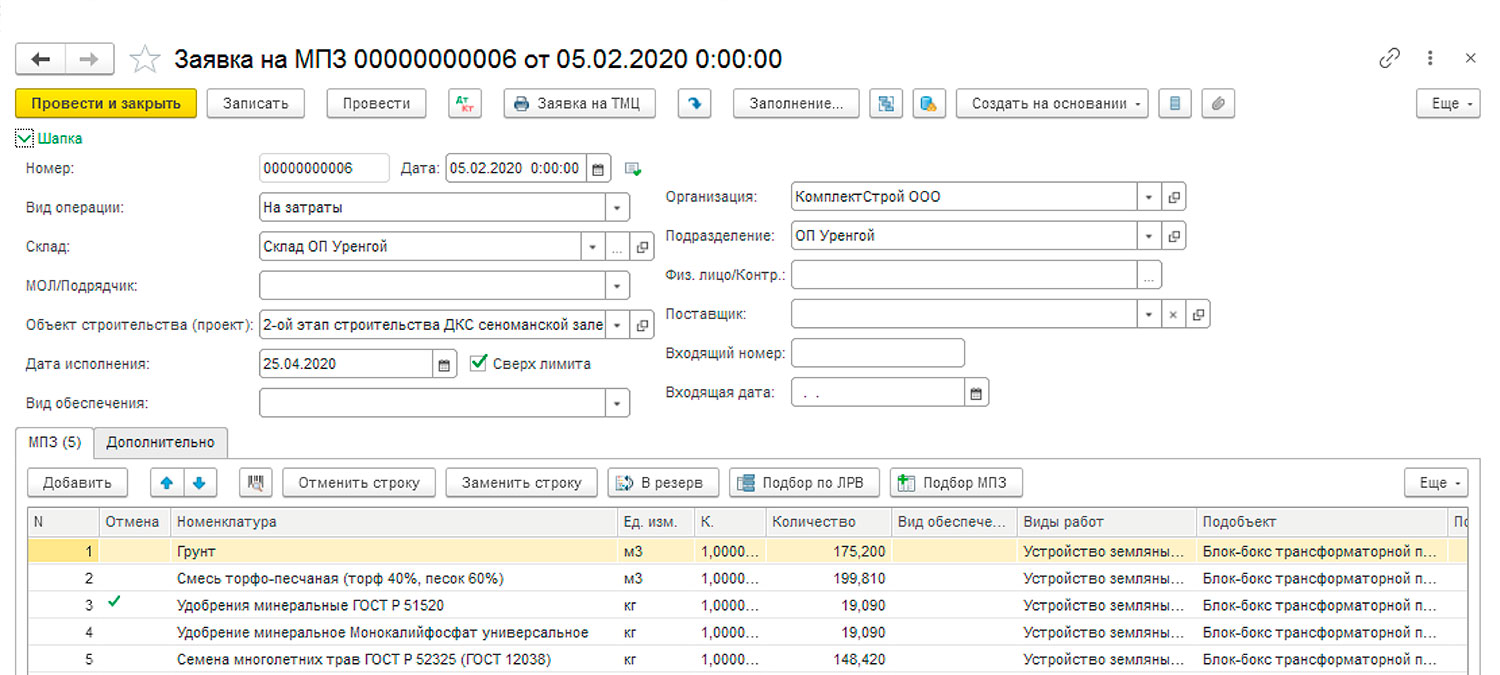The width and height of the screenshot is (1500, 675).
Task: Click the back navigation arrow
Action: tap(41, 59)
